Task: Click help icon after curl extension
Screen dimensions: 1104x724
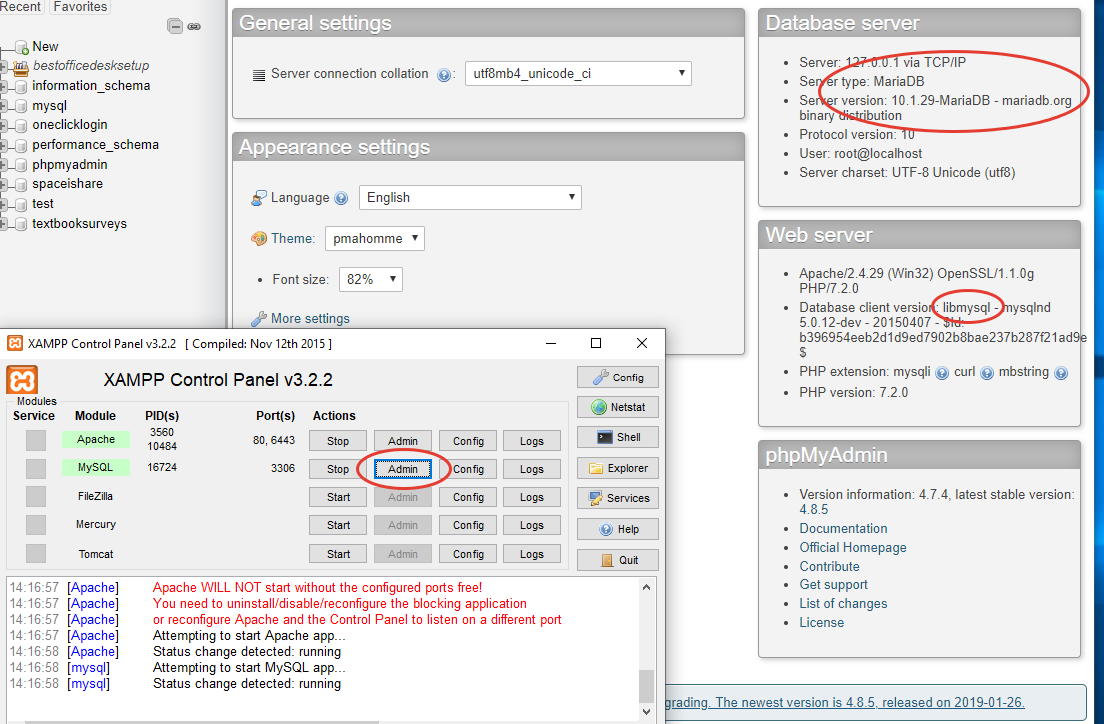Action: click(x=987, y=373)
